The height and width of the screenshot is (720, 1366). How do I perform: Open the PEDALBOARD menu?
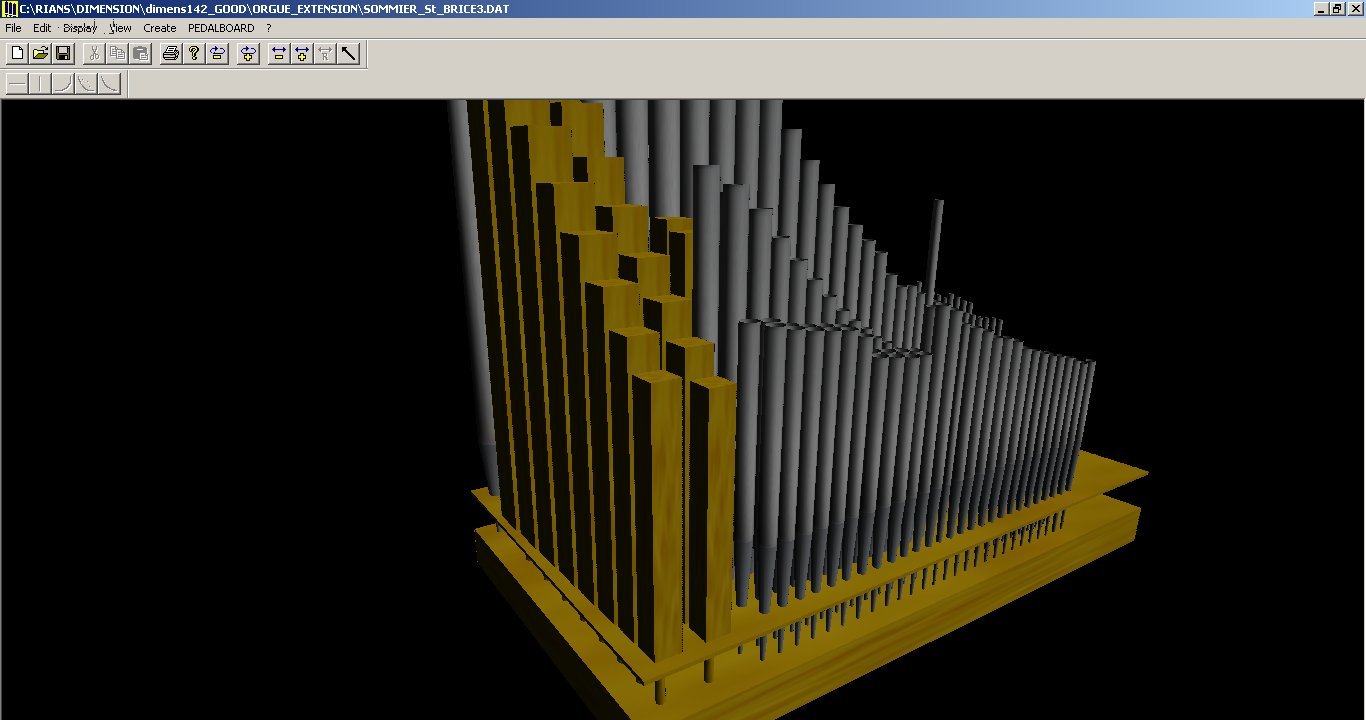click(x=221, y=28)
